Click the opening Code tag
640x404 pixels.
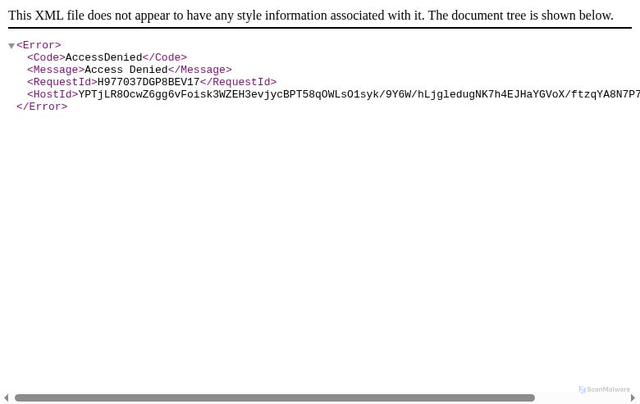pos(46,57)
